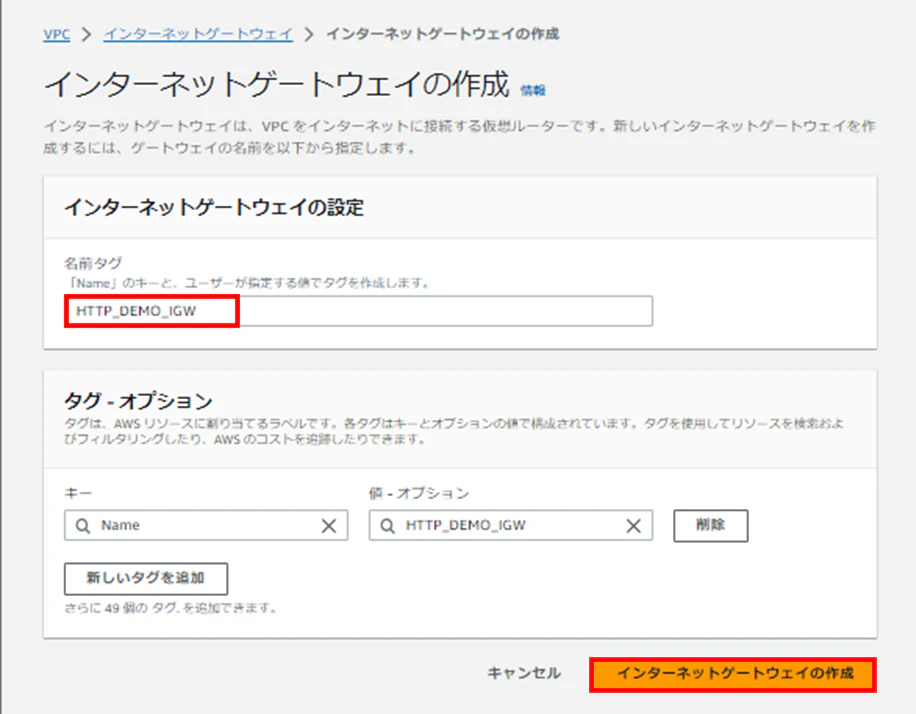916x714 pixels.
Task: Click the 値 - オプション column label
Action: point(419,493)
